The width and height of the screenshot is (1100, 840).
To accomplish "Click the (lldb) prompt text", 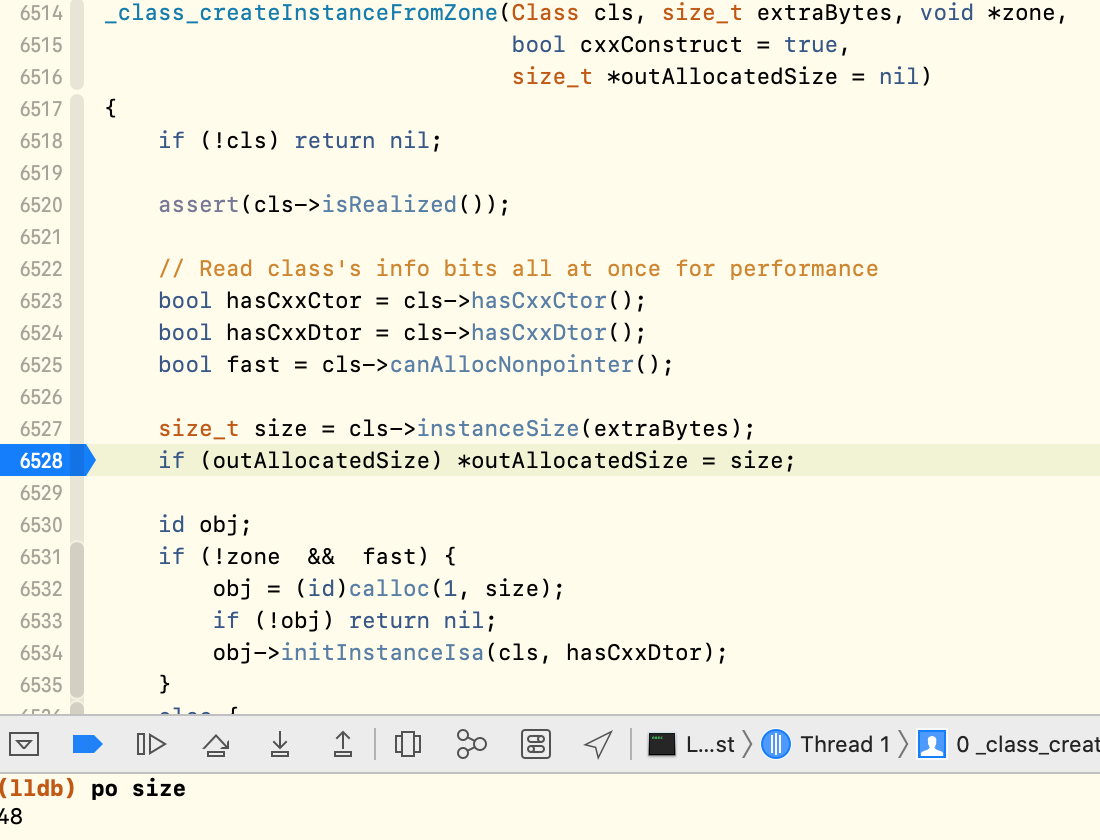I will pyautogui.click(x=38, y=789).
